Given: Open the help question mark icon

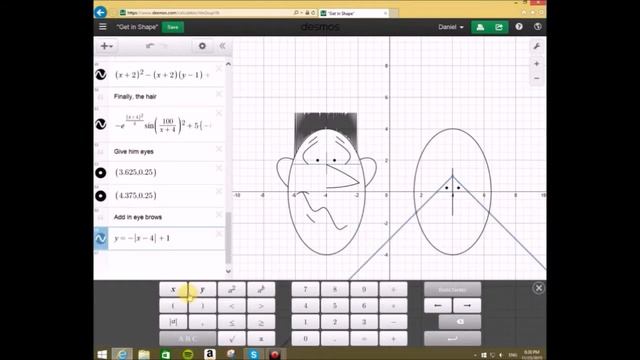Looking at the screenshot, I should click(519, 27).
